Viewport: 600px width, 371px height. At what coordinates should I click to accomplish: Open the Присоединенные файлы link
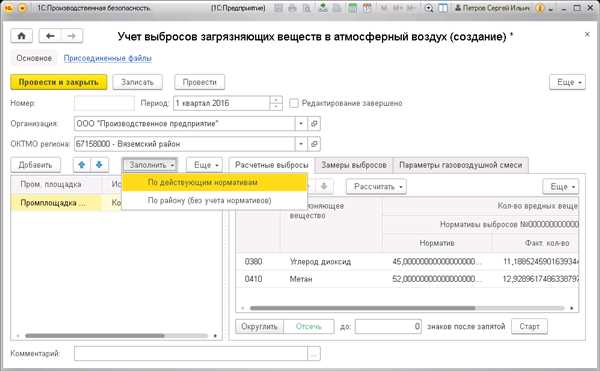click(x=108, y=58)
